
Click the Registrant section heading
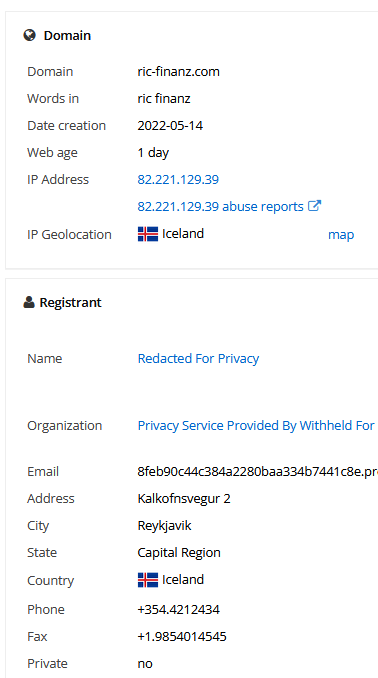pos(70,303)
